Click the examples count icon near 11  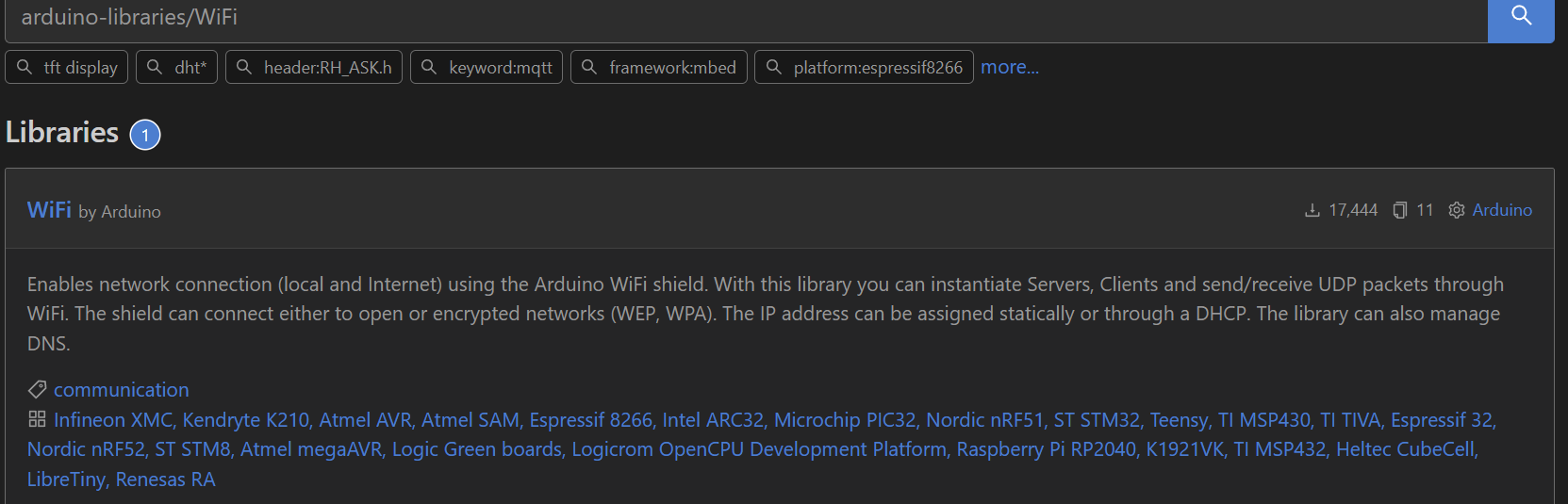click(1400, 210)
